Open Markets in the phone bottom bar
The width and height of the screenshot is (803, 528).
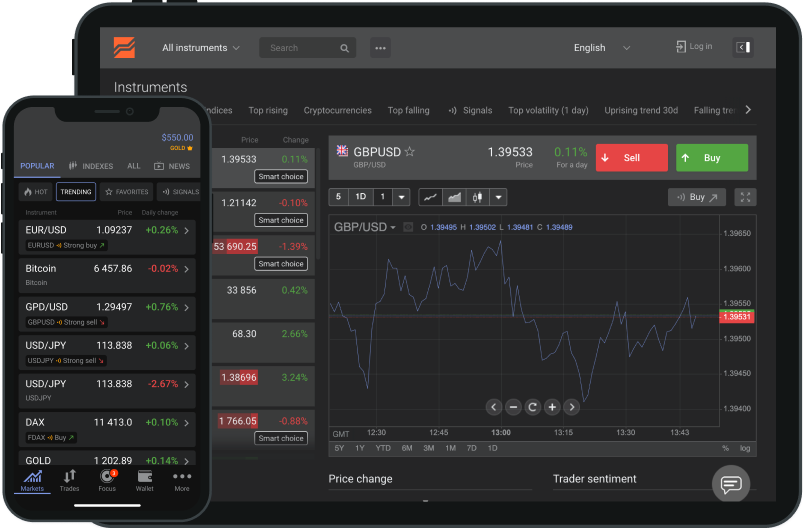32,481
